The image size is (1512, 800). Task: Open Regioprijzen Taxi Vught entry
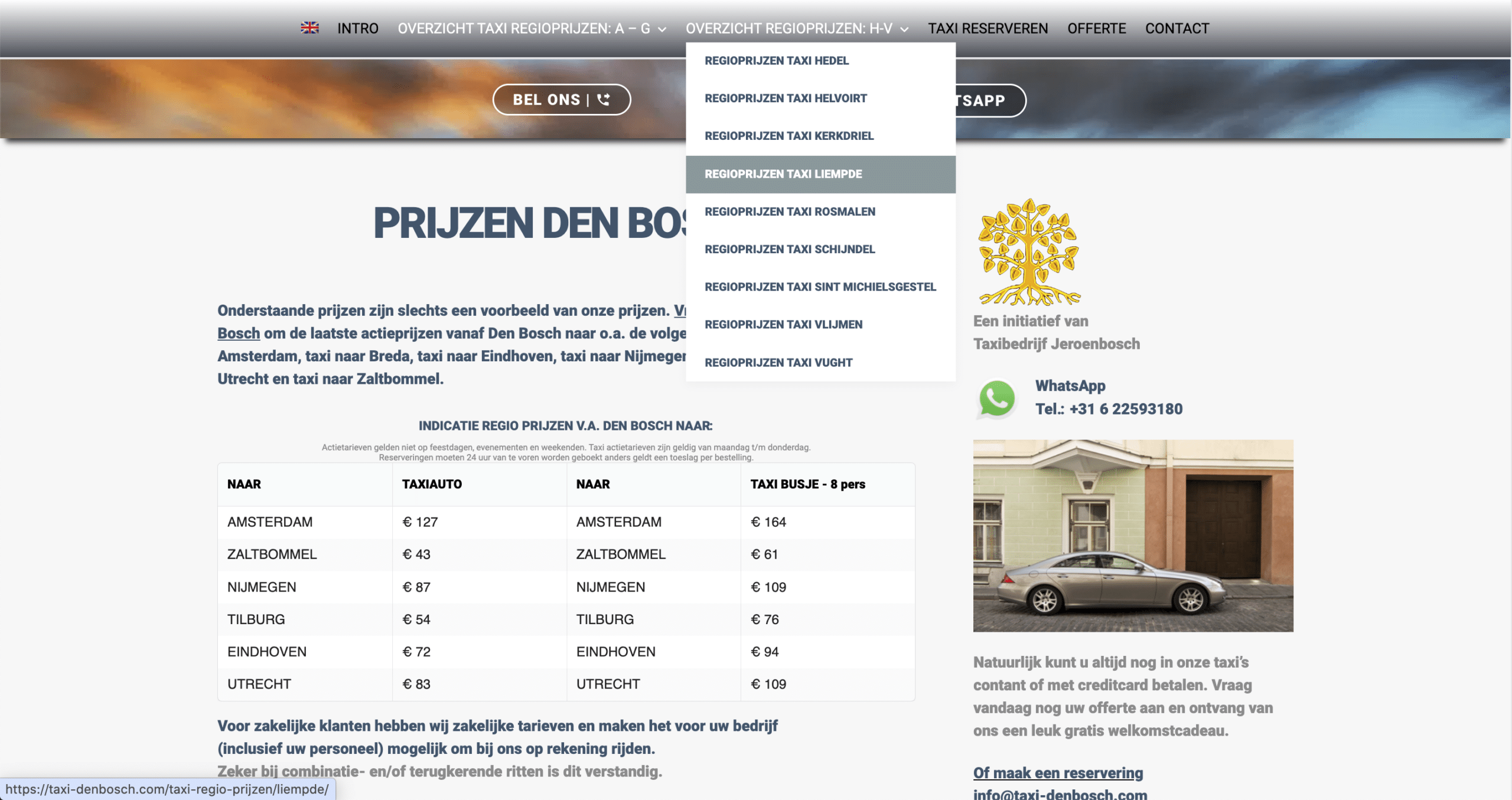[x=820, y=363]
